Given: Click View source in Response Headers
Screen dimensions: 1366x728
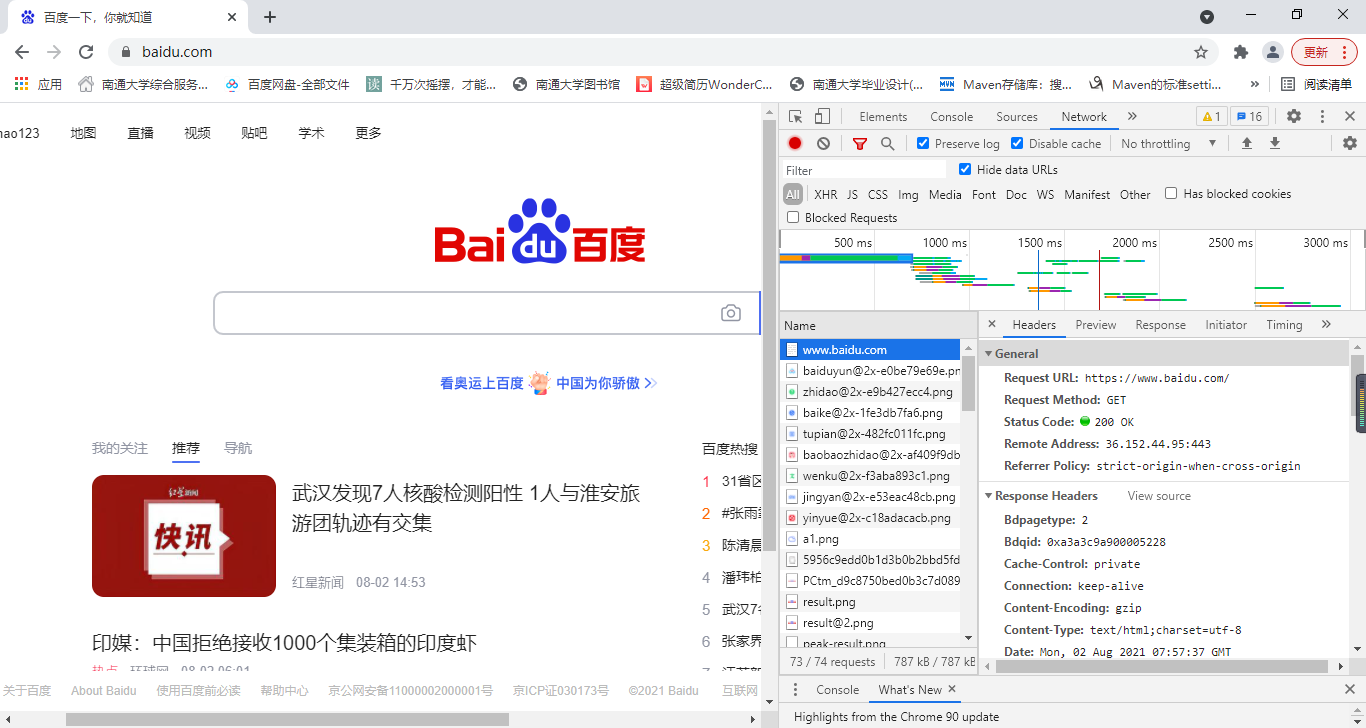Looking at the screenshot, I should [x=1159, y=496].
